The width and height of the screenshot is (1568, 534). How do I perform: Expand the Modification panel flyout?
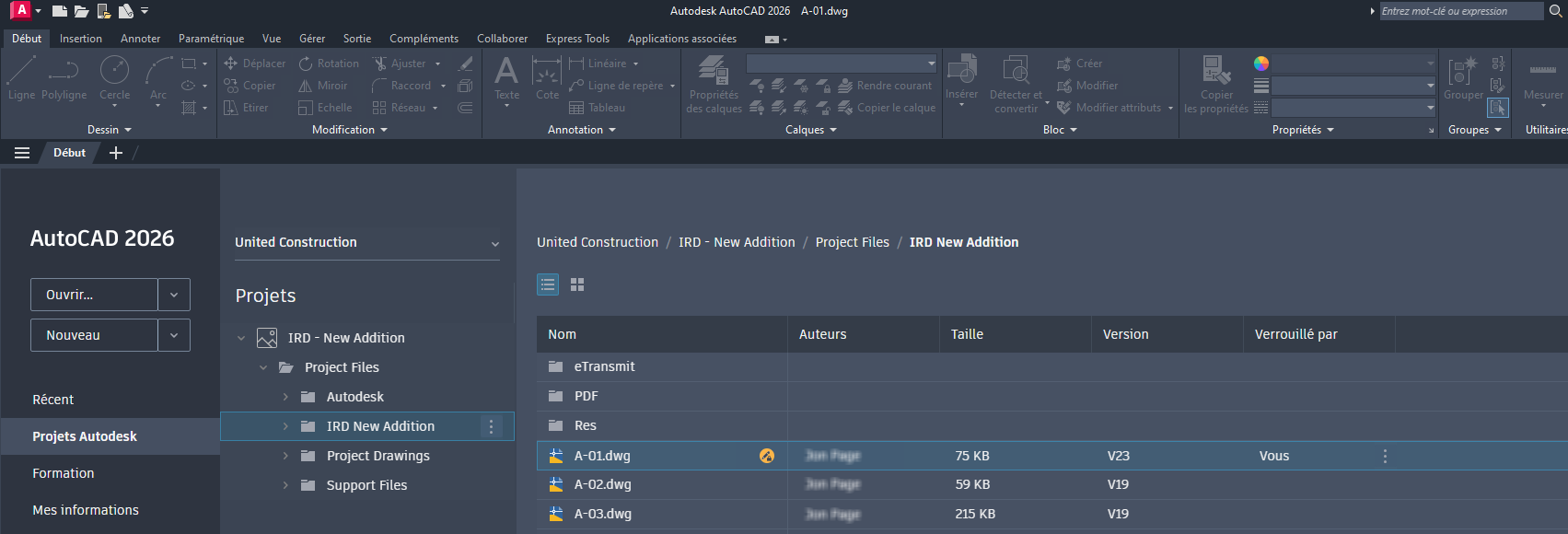click(350, 130)
